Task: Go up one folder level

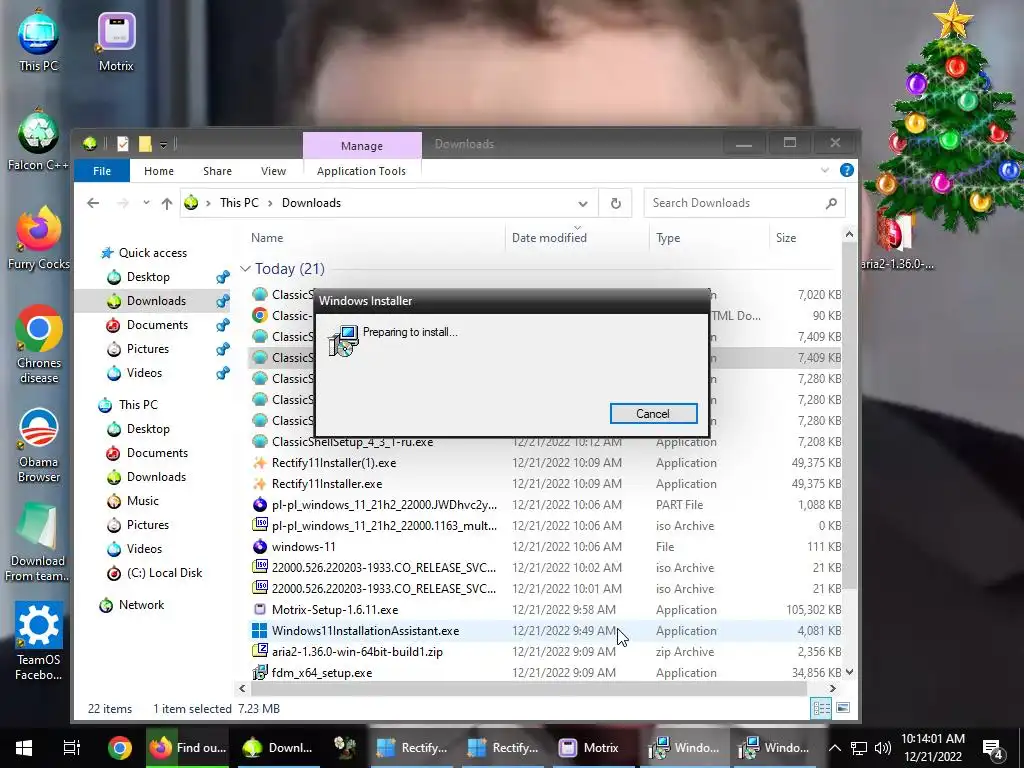Action: 167,203
